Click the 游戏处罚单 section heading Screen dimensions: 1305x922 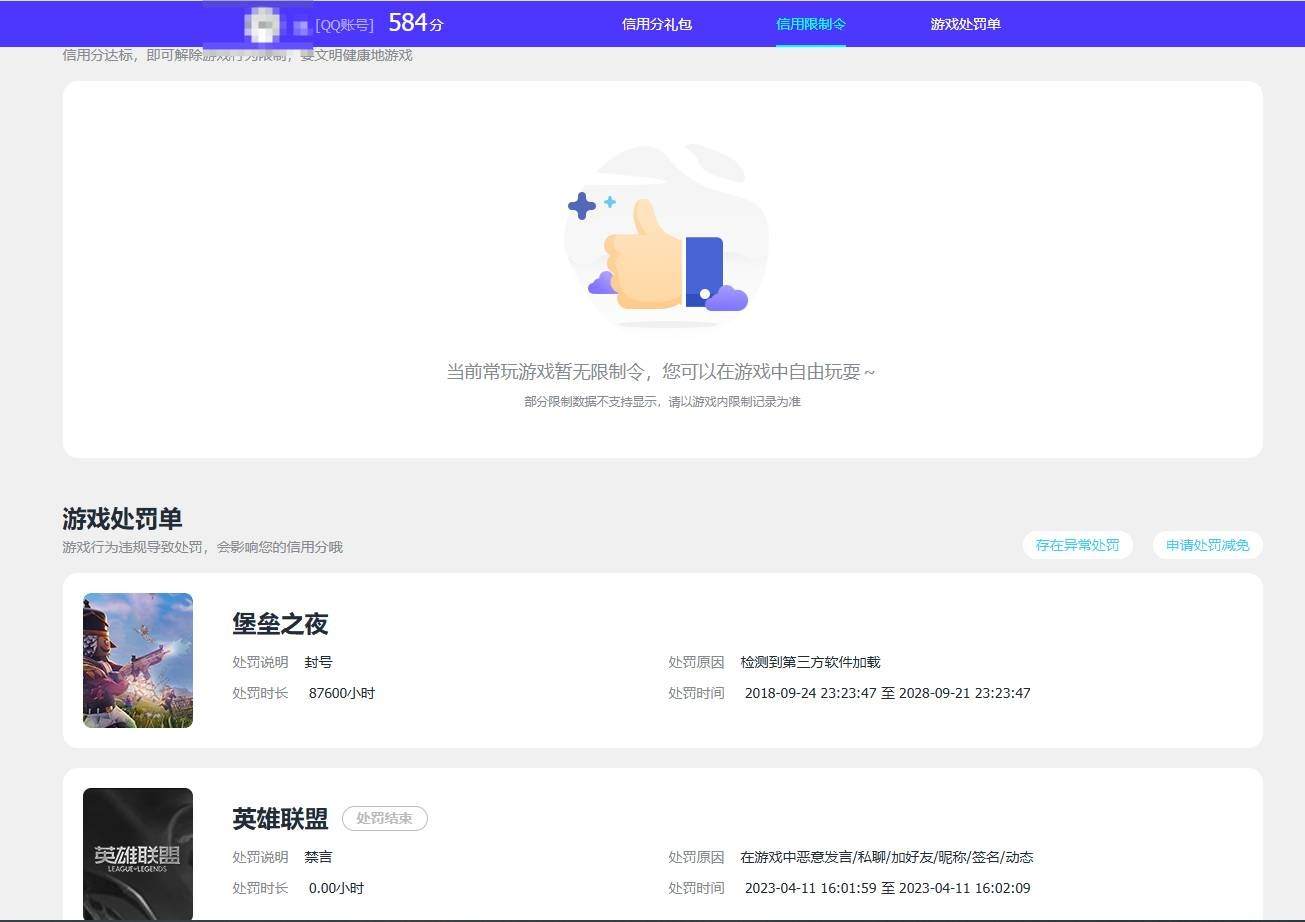(x=122, y=519)
